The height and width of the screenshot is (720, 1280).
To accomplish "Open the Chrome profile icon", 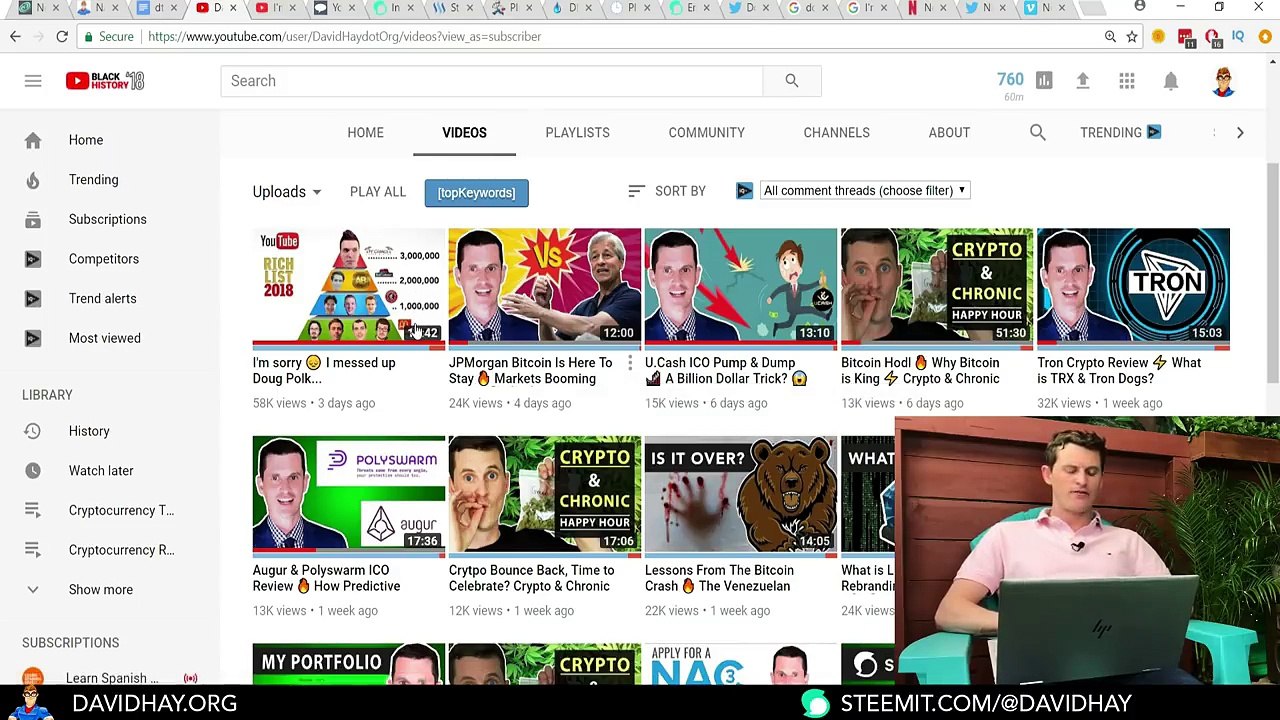I will click(1140, 7).
